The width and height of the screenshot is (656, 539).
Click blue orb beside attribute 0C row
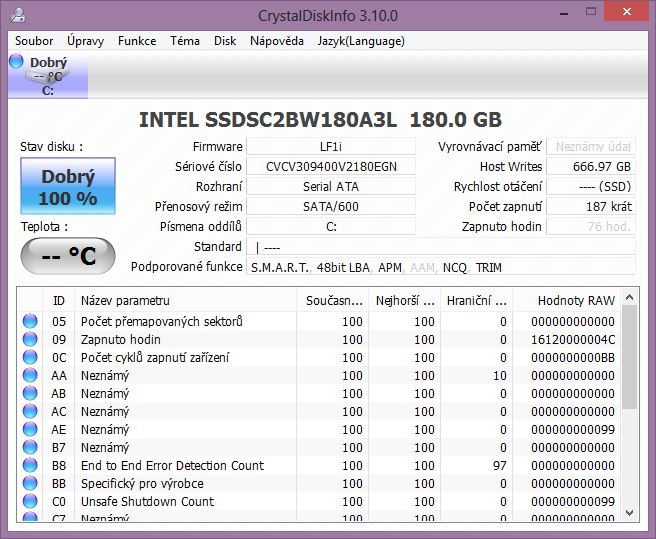pyautogui.click(x=30, y=358)
